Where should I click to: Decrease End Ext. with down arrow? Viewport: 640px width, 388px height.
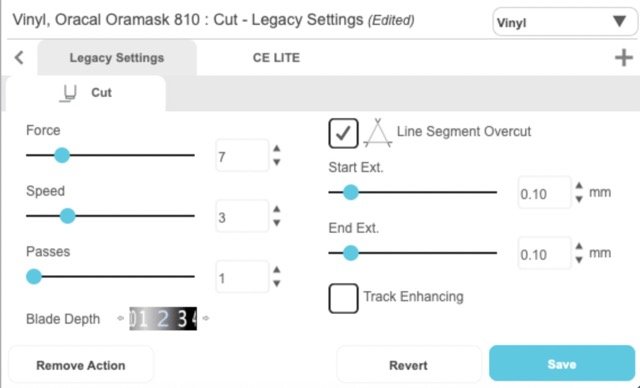click(x=579, y=259)
